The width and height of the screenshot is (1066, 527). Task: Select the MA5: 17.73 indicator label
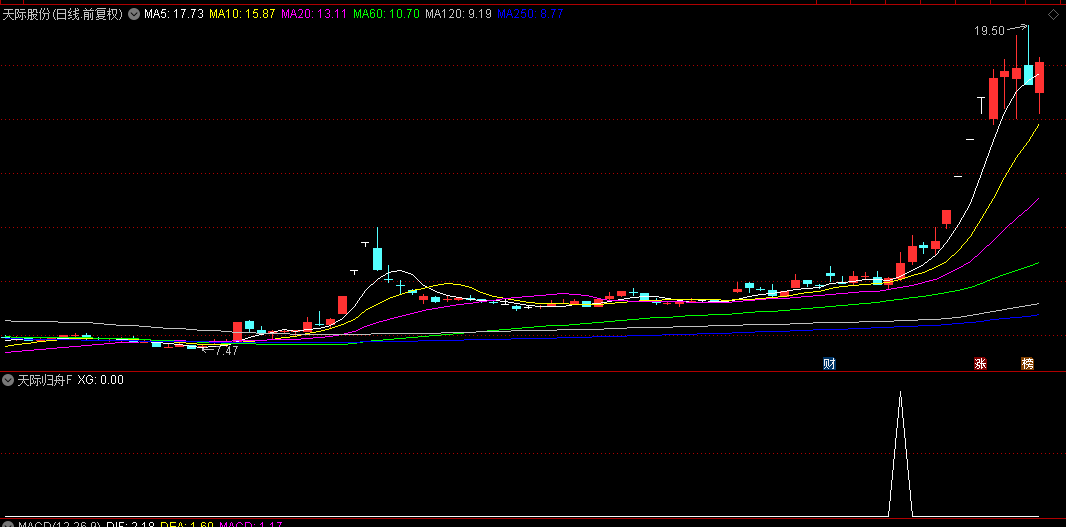[173, 14]
